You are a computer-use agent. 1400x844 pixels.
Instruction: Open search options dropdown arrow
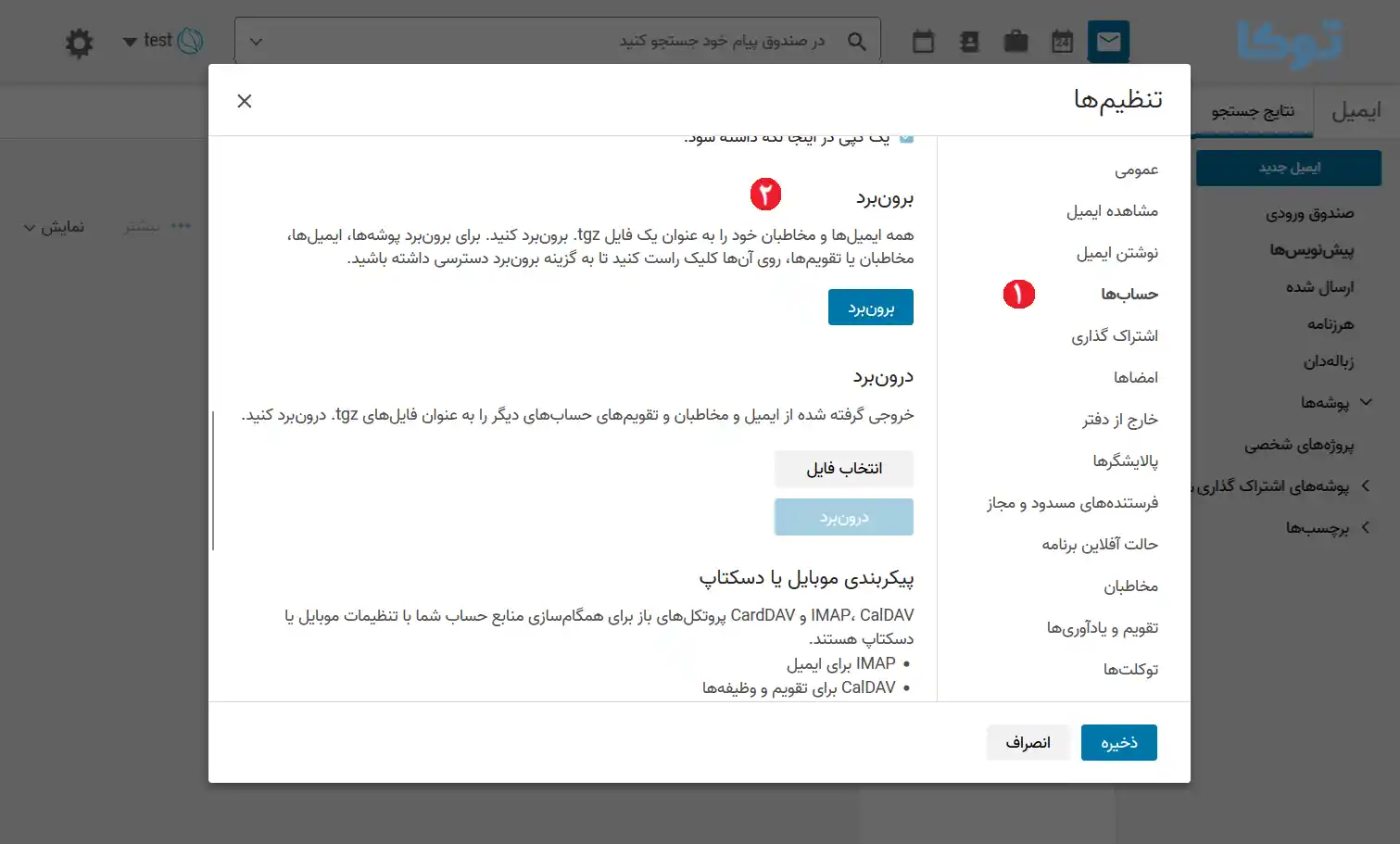coord(257,42)
